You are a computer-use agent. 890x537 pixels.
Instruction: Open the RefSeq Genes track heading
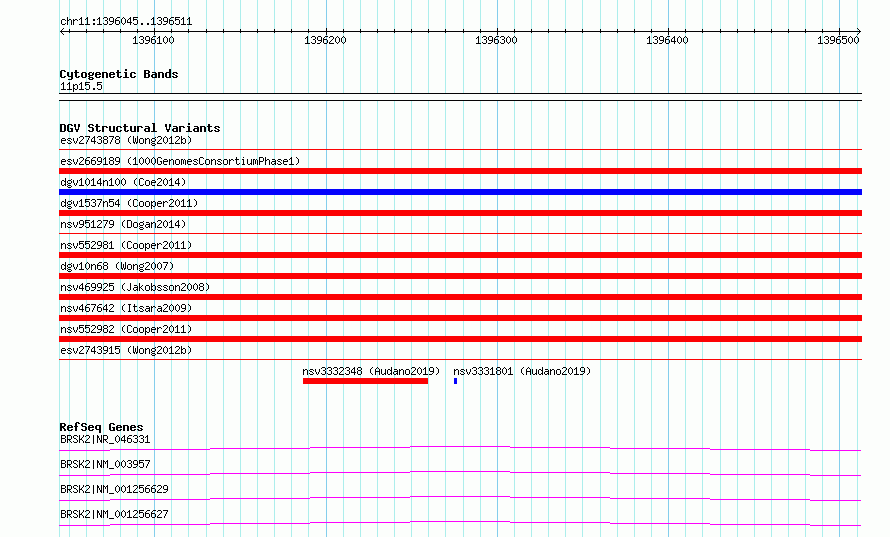pyautogui.click(x=101, y=427)
